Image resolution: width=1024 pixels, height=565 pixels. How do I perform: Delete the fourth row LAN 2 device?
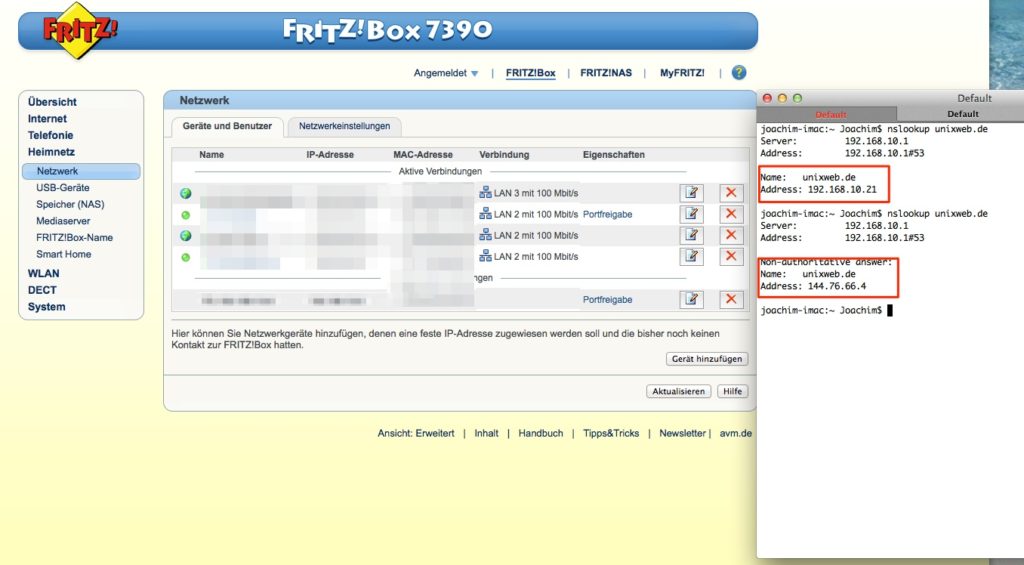pos(731,257)
